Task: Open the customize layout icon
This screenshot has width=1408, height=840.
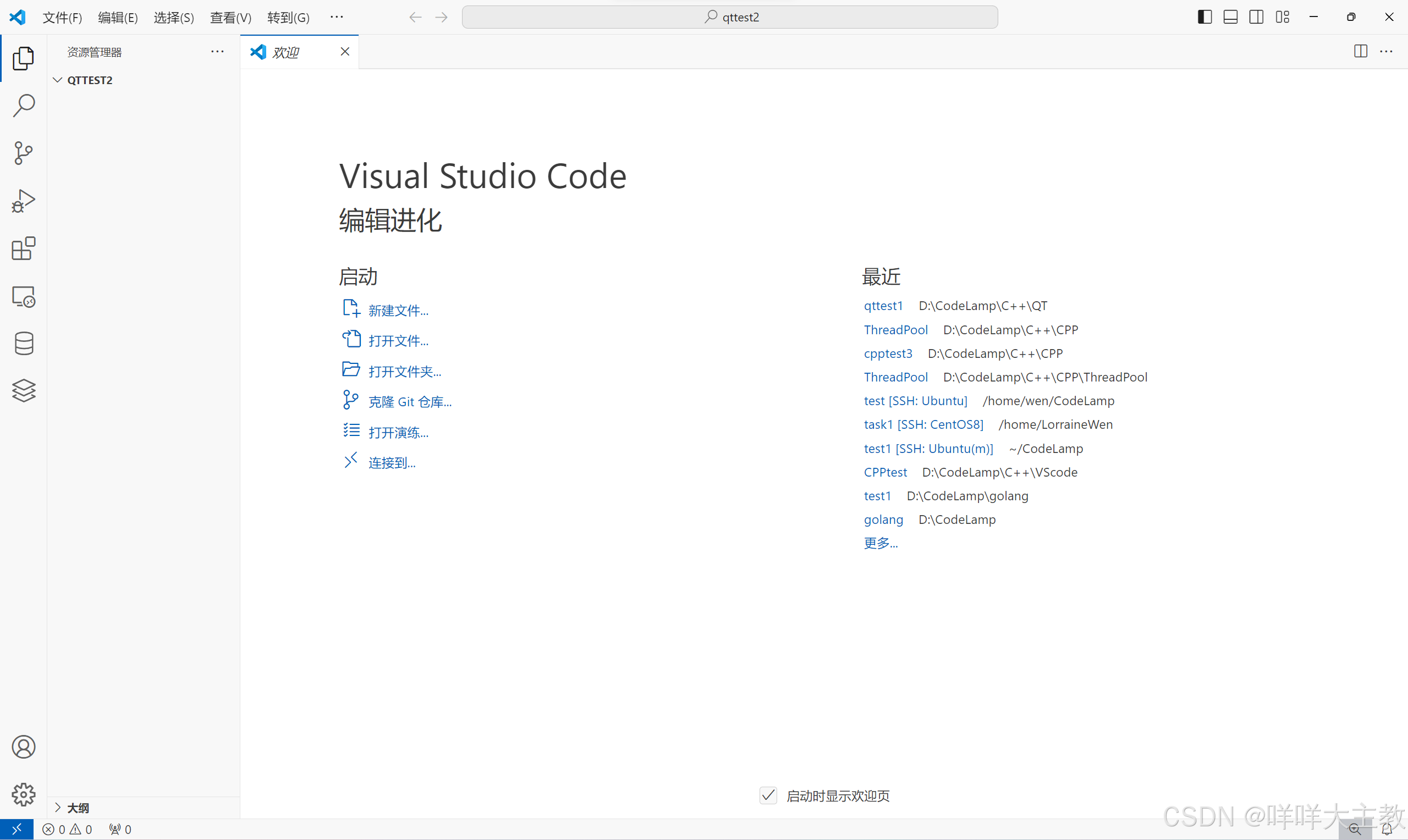Action: (1282, 17)
